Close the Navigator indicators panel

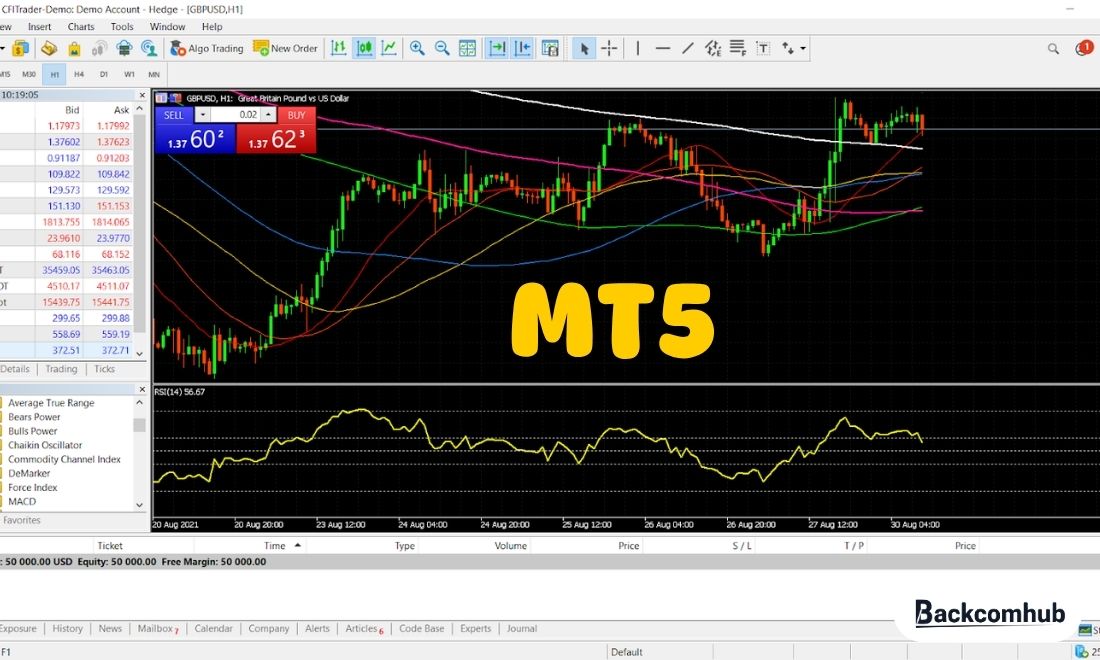pos(142,389)
